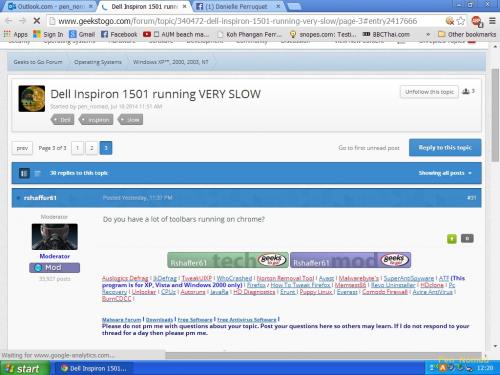This screenshot has width=500, height=375.
Task: Open the SuperAntiSpyware link
Action: [x=409, y=278]
